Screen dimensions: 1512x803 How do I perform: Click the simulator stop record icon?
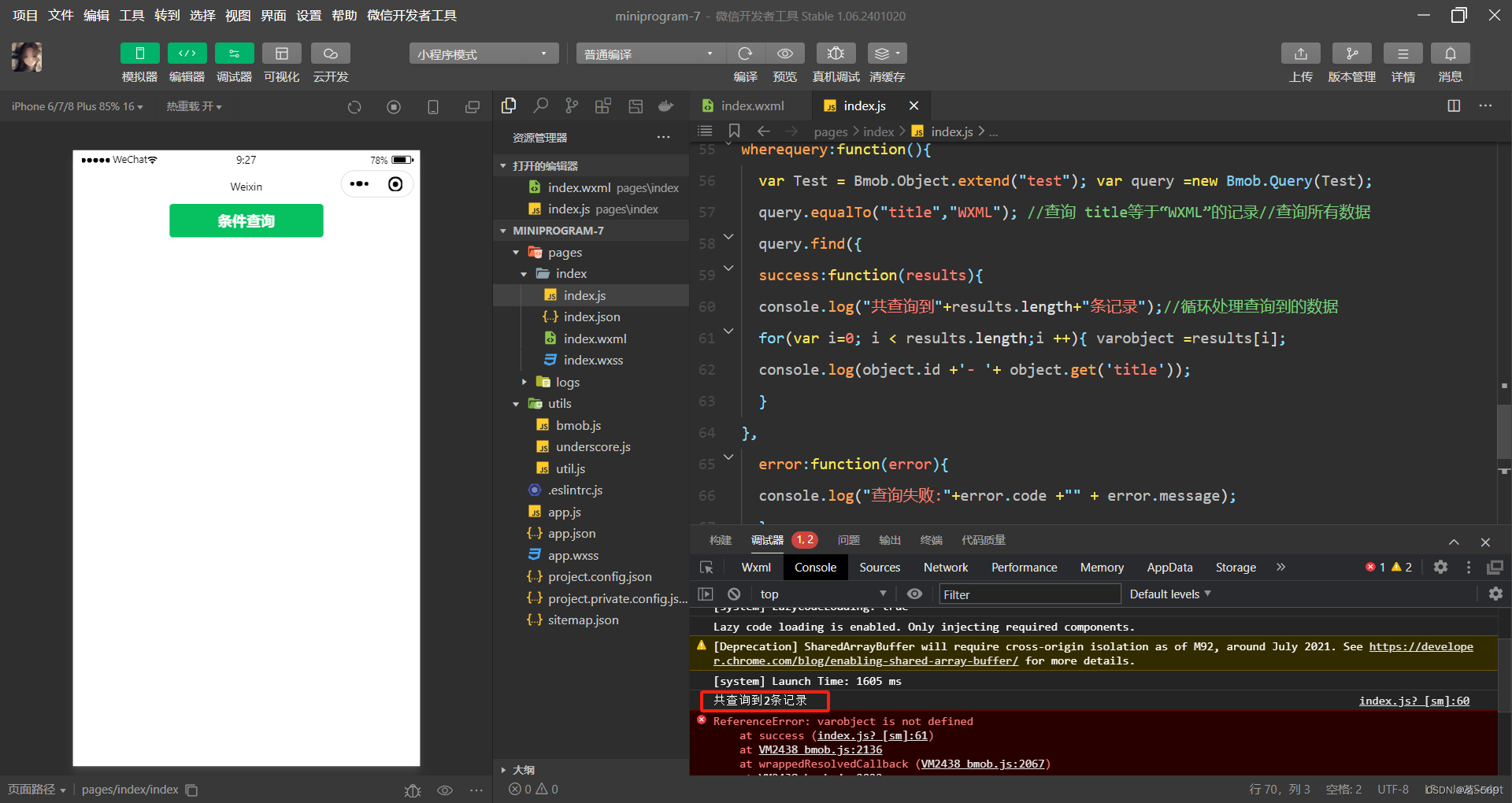click(x=394, y=107)
